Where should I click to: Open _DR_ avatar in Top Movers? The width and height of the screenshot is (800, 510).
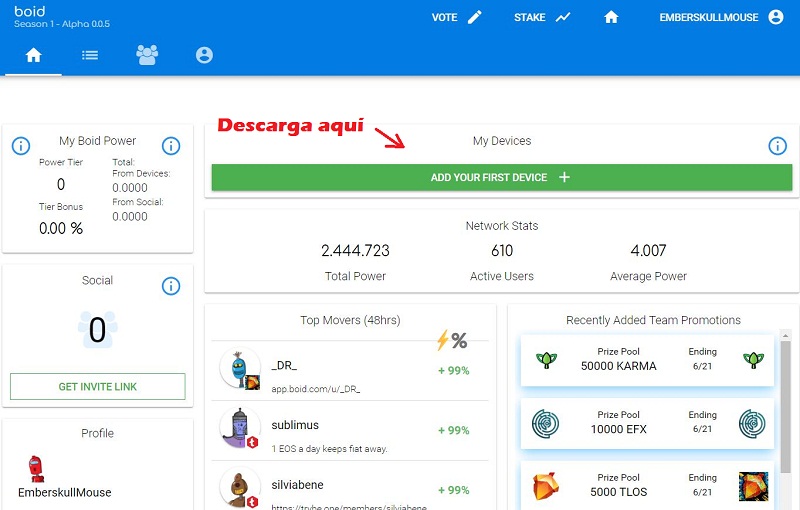pos(241,368)
